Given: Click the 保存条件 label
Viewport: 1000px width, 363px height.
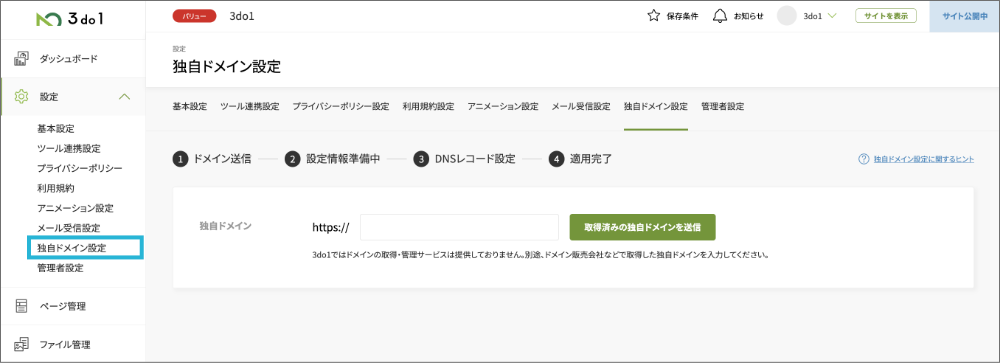Looking at the screenshot, I should [x=682, y=16].
